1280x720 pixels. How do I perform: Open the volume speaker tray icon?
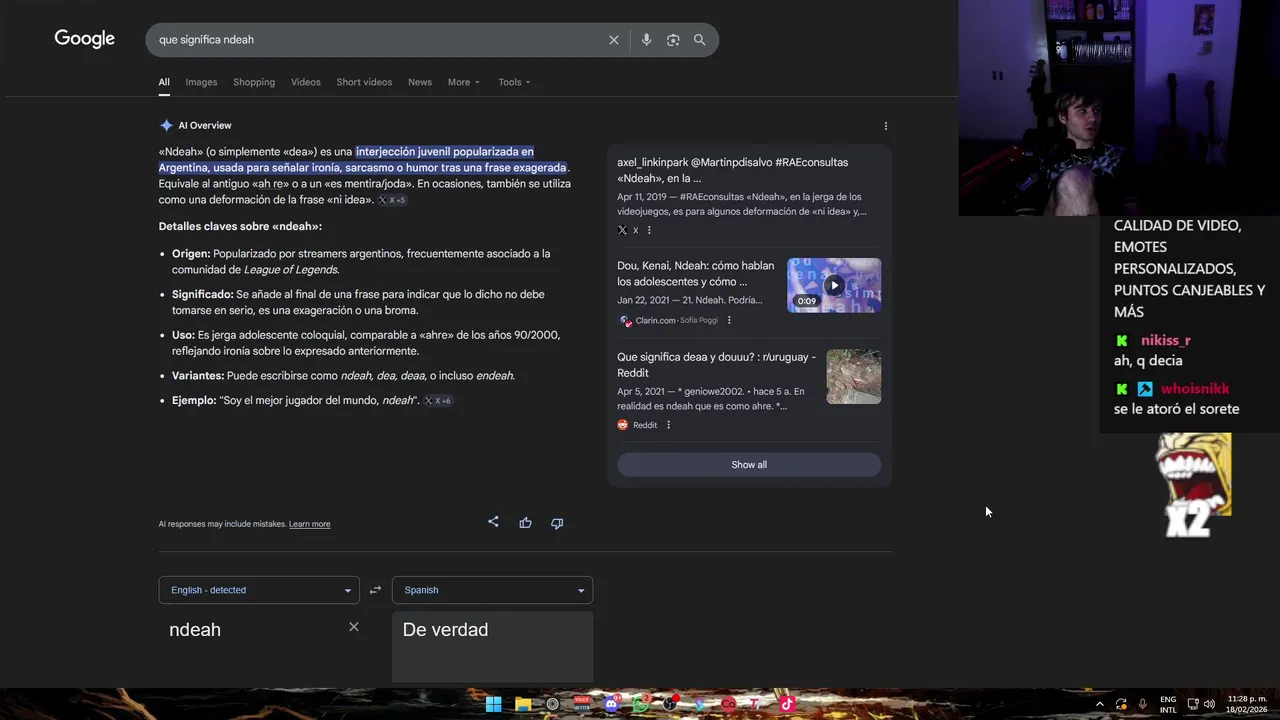pyautogui.click(x=1210, y=704)
